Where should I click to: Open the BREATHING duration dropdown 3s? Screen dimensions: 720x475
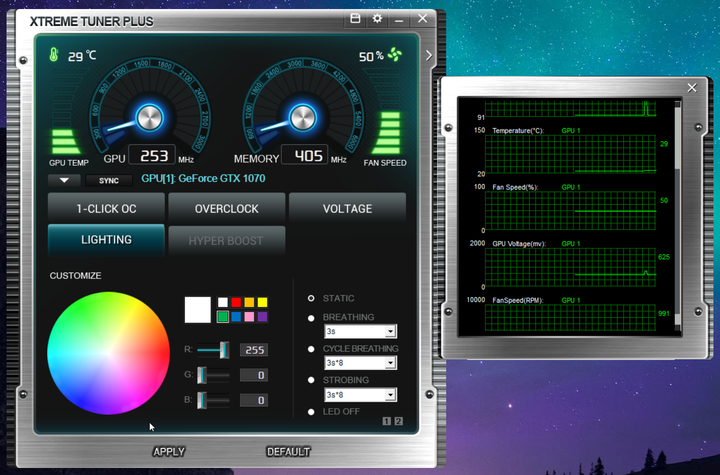click(360, 331)
